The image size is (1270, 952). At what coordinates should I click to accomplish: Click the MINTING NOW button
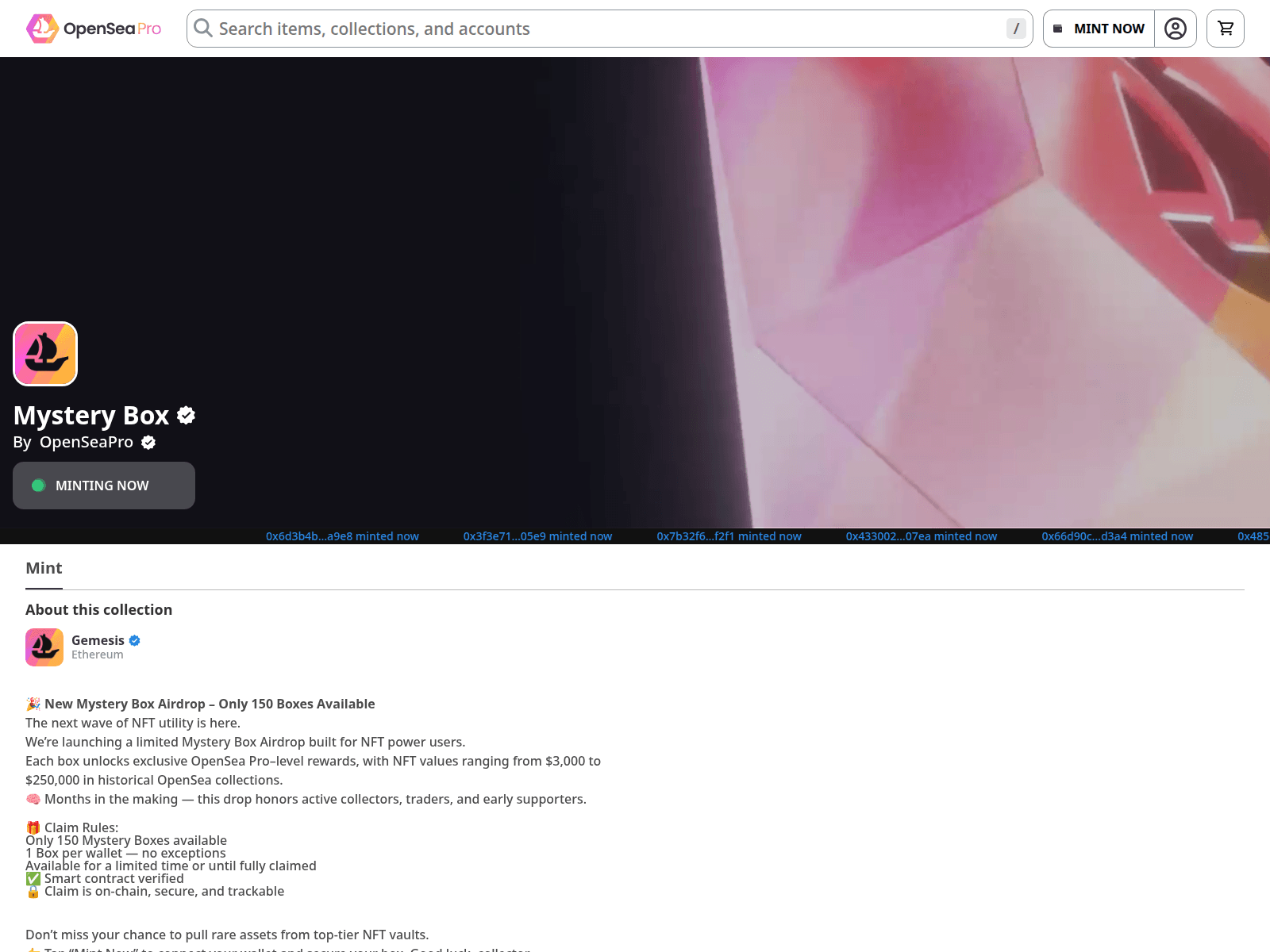point(104,486)
